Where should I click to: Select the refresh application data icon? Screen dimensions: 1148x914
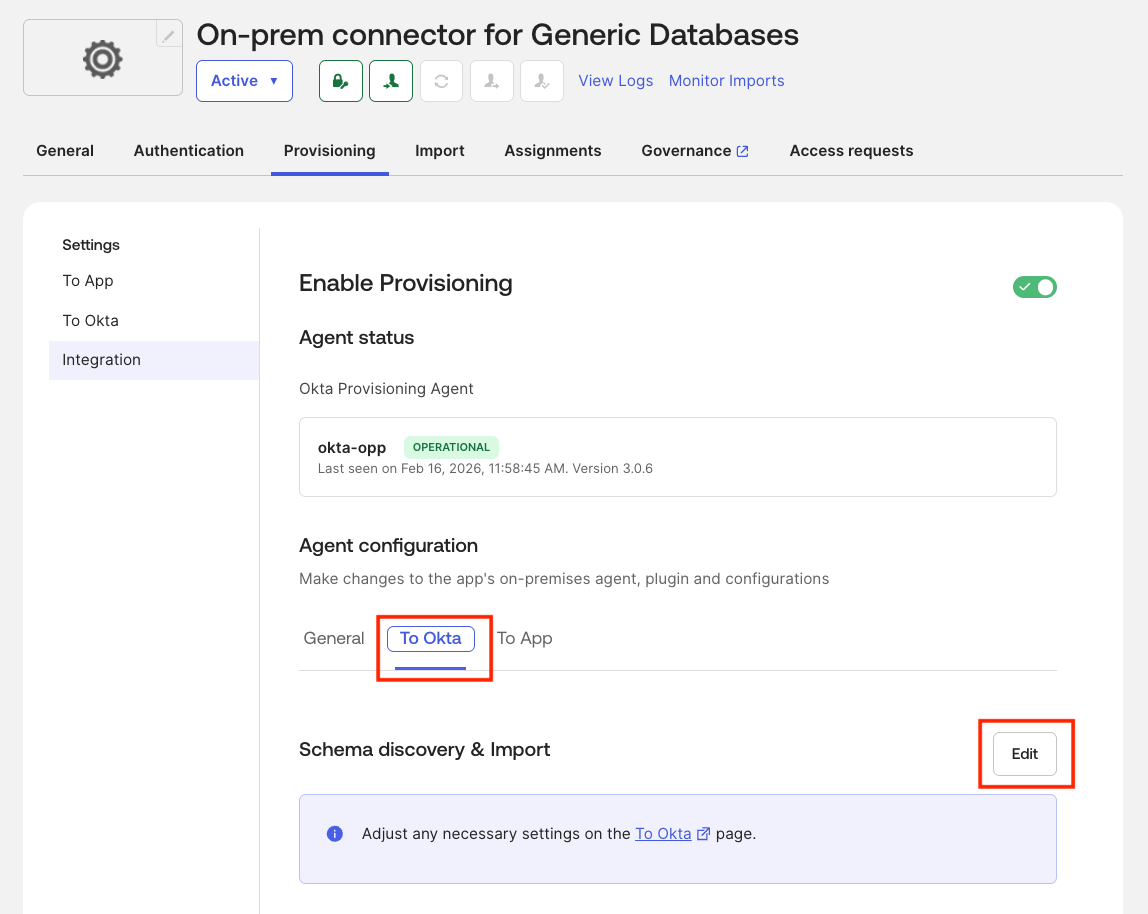point(441,81)
